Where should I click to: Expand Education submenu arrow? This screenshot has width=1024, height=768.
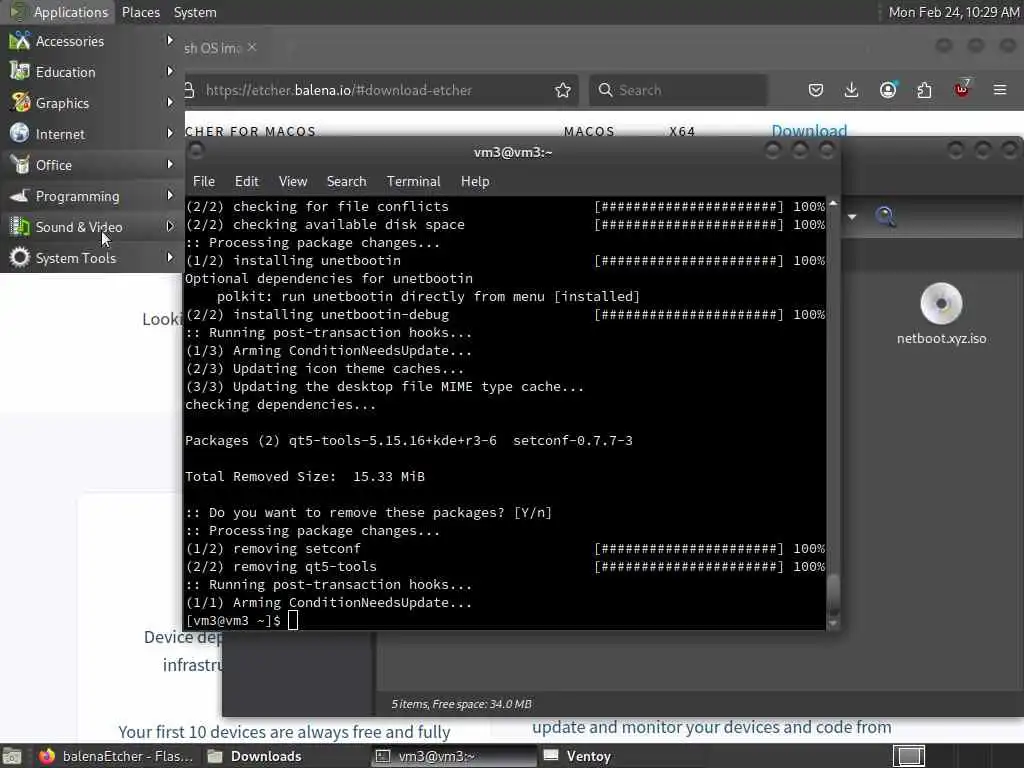[170, 71]
